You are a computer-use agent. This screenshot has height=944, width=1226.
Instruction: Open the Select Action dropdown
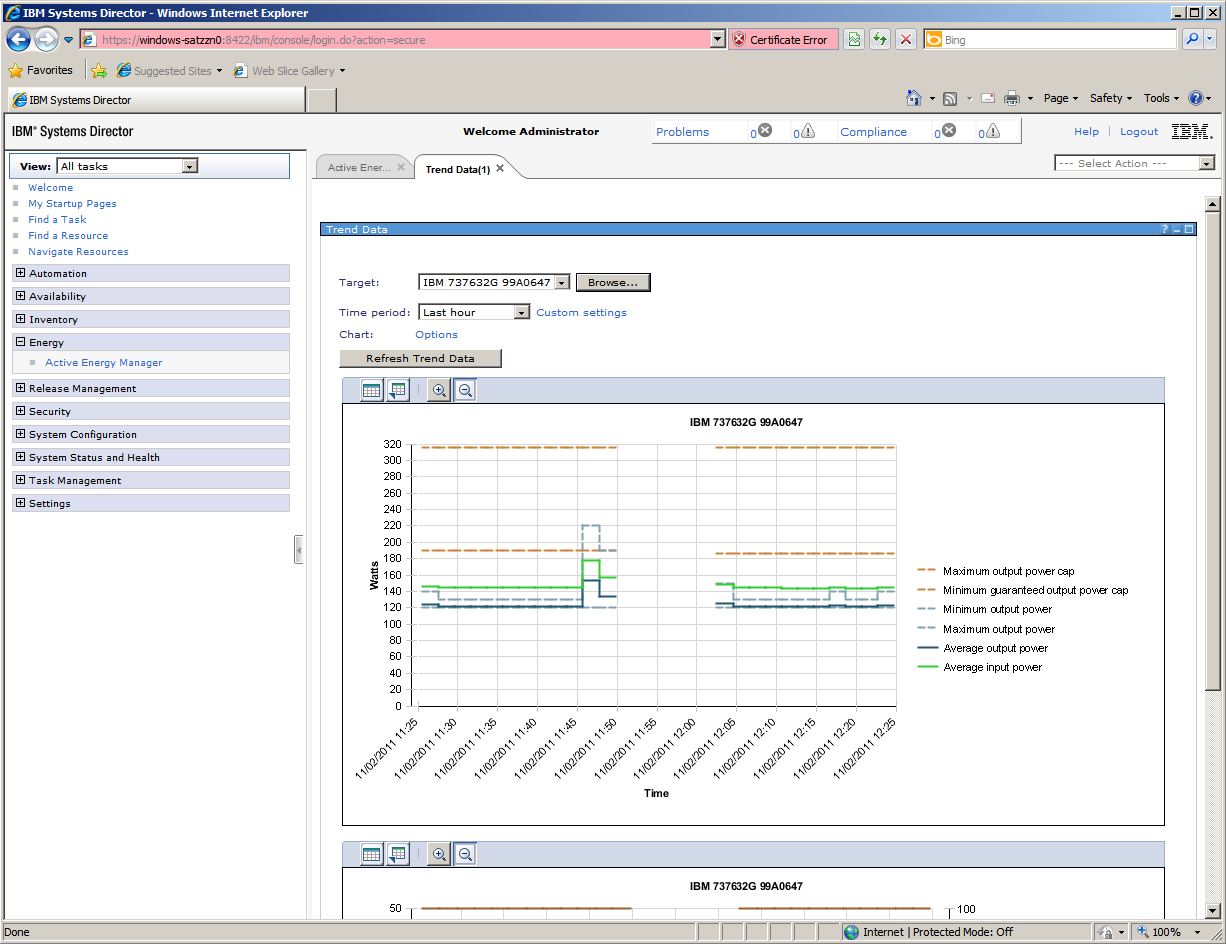click(x=1206, y=163)
